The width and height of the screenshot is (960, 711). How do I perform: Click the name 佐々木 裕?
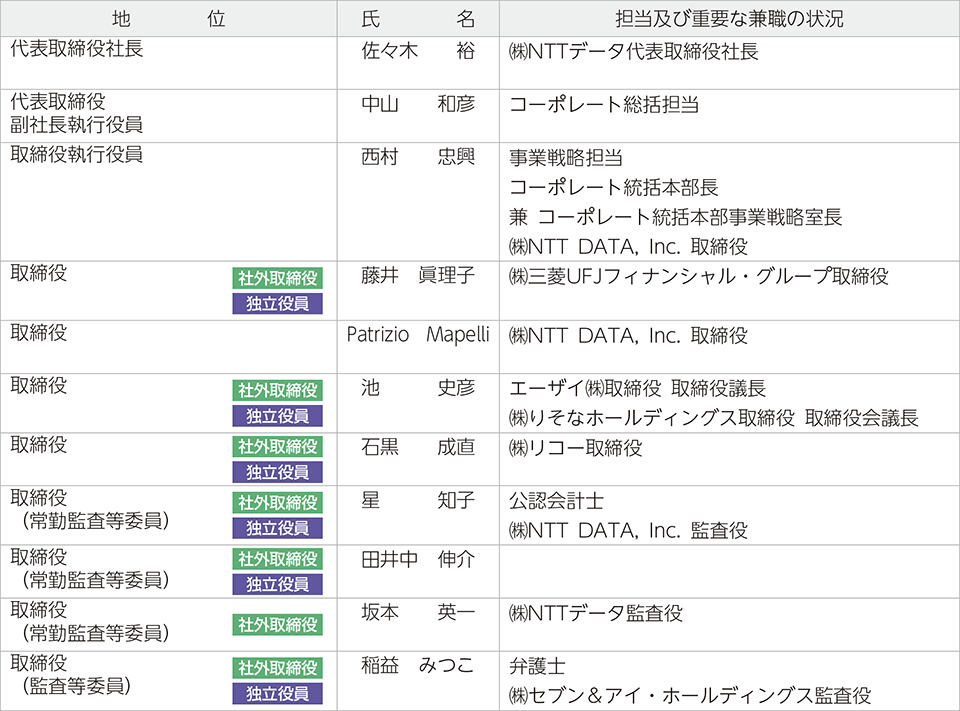click(418, 51)
